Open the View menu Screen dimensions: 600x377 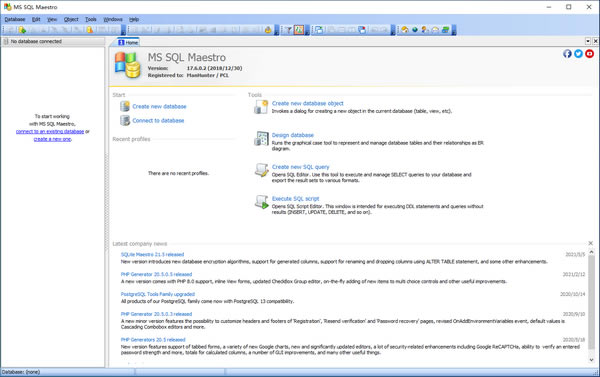(52, 19)
